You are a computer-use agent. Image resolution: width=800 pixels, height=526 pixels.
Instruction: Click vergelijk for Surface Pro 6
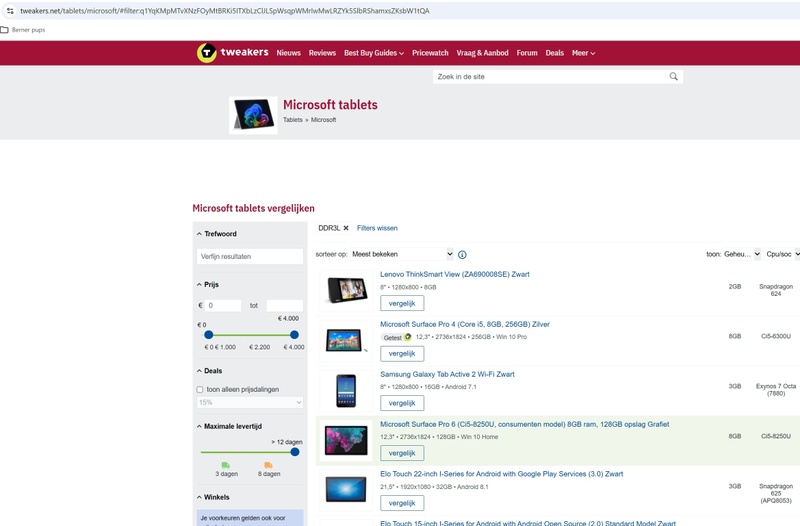[x=402, y=453]
